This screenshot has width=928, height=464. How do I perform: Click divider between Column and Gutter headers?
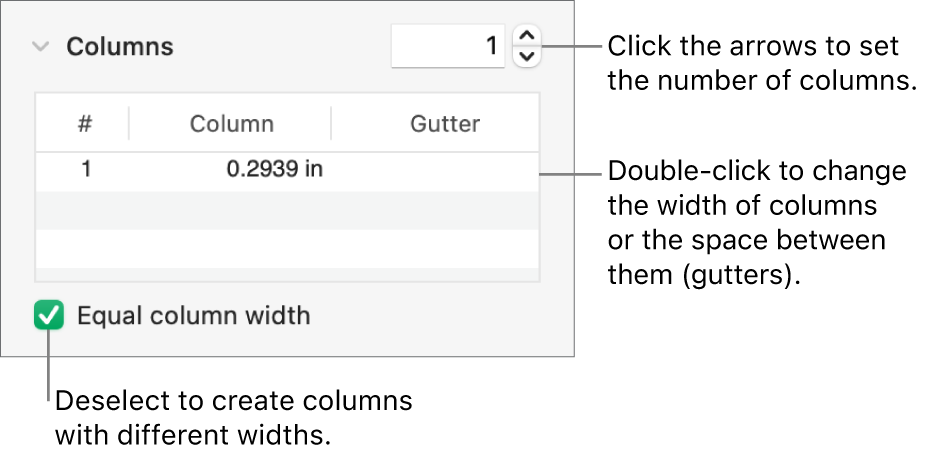click(x=331, y=124)
